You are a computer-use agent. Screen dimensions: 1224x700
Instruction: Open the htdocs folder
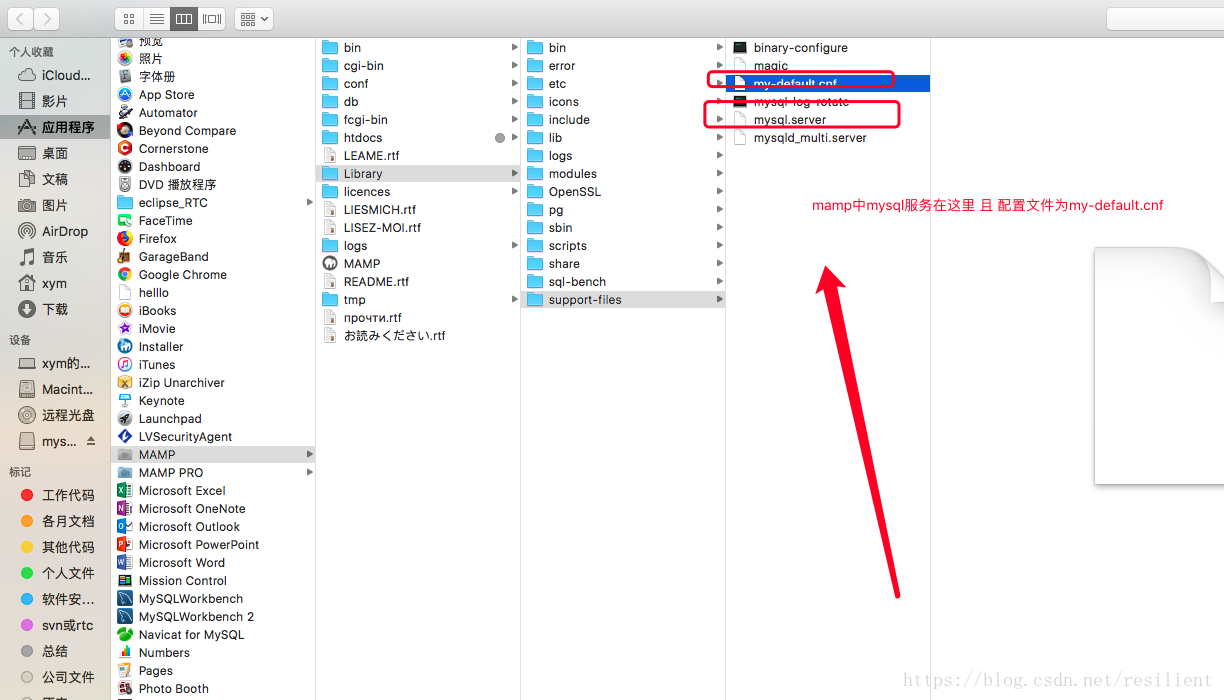[x=418, y=138]
